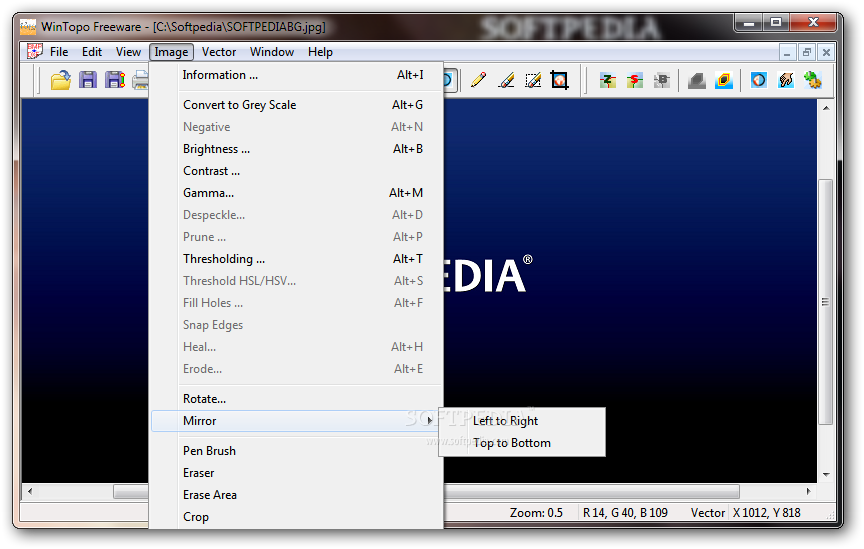Image resolution: width=864 pixels, height=549 pixels.
Task: Click the red S vectorise icon
Action: coord(635,80)
